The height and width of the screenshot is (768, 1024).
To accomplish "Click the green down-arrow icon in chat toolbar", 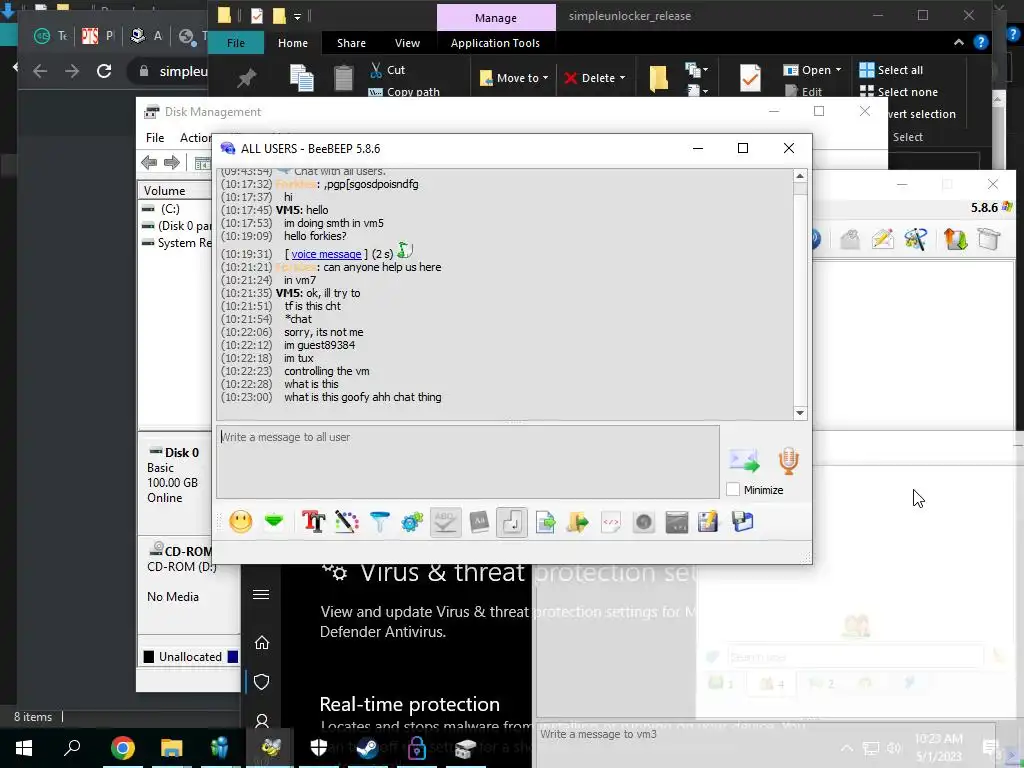I will pyautogui.click(x=274, y=521).
